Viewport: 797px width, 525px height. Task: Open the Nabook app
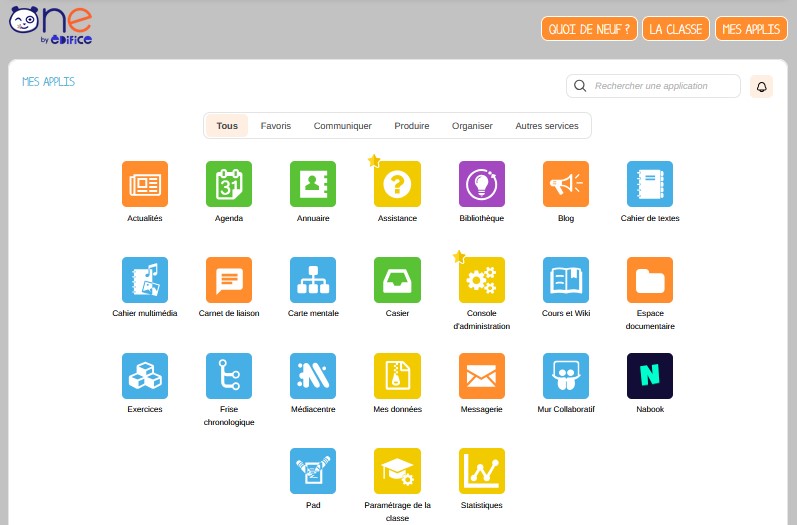650,376
